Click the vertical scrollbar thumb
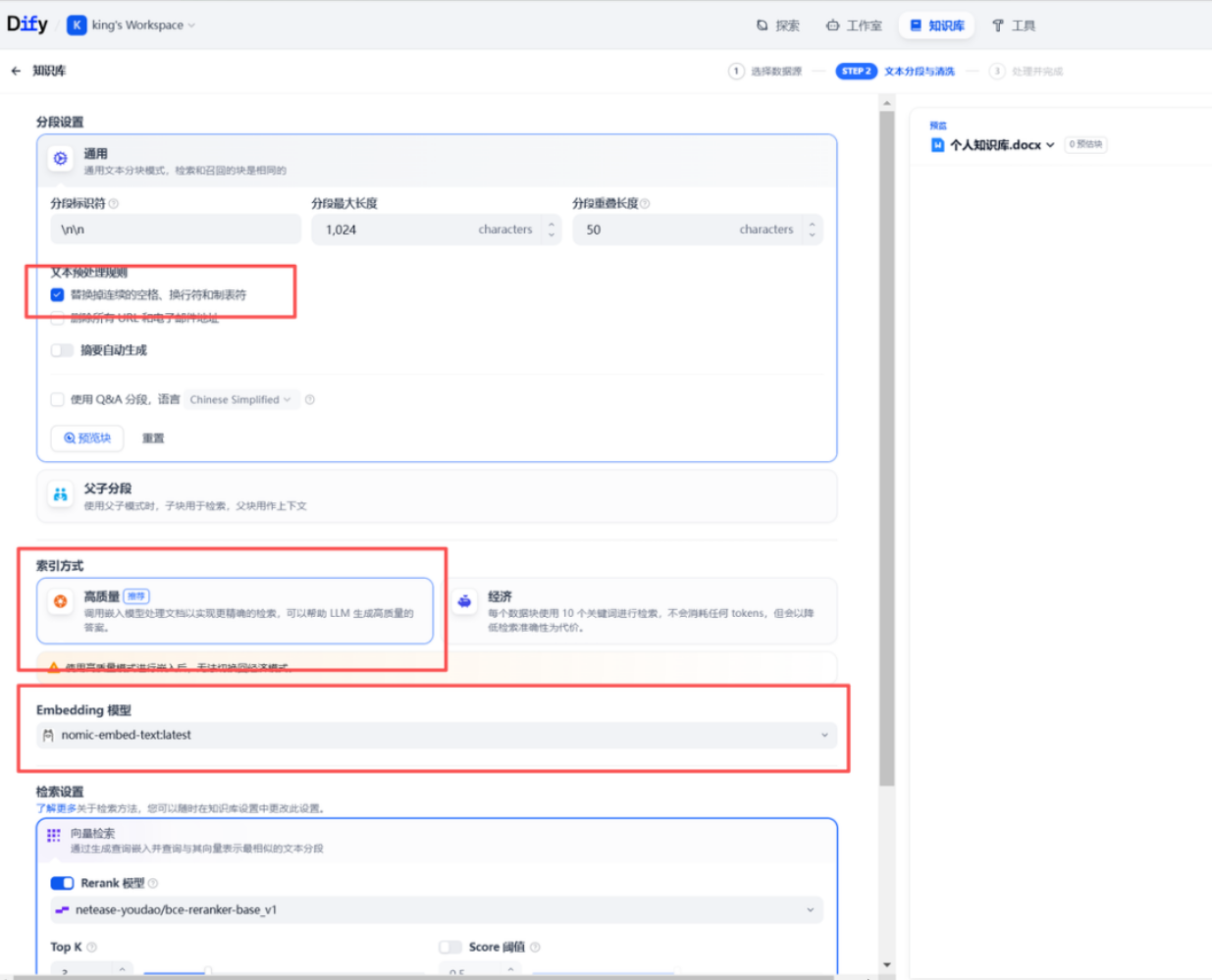 (x=887, y=448)
